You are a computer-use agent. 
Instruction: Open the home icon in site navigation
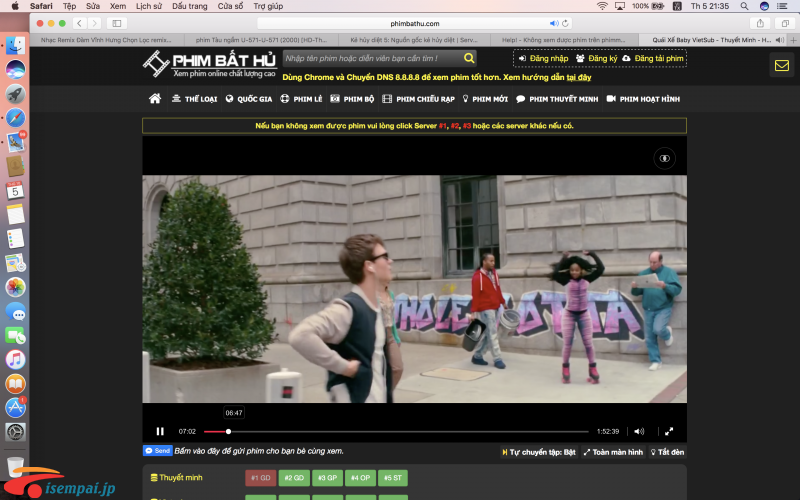[155, 98]
